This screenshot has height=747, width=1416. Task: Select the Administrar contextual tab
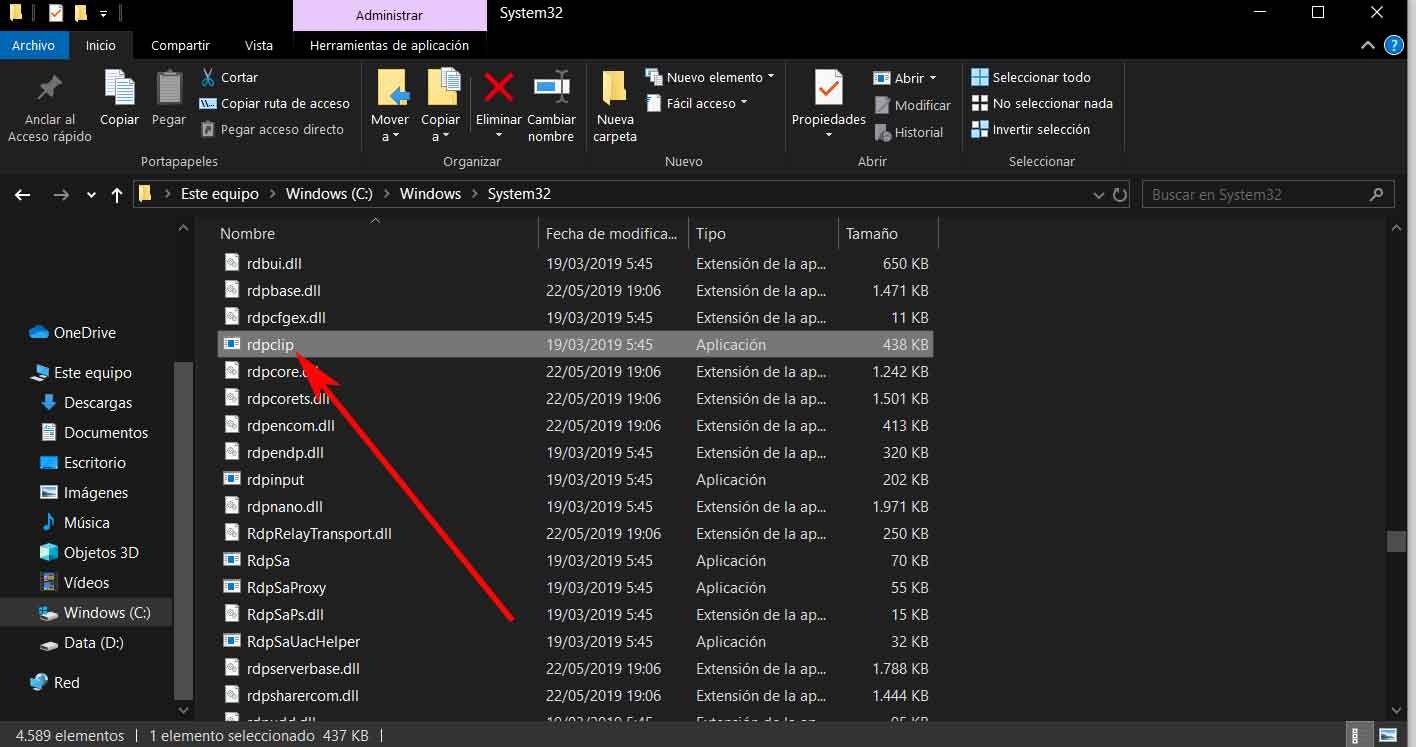pyautogui.click(x=389, y=15)
